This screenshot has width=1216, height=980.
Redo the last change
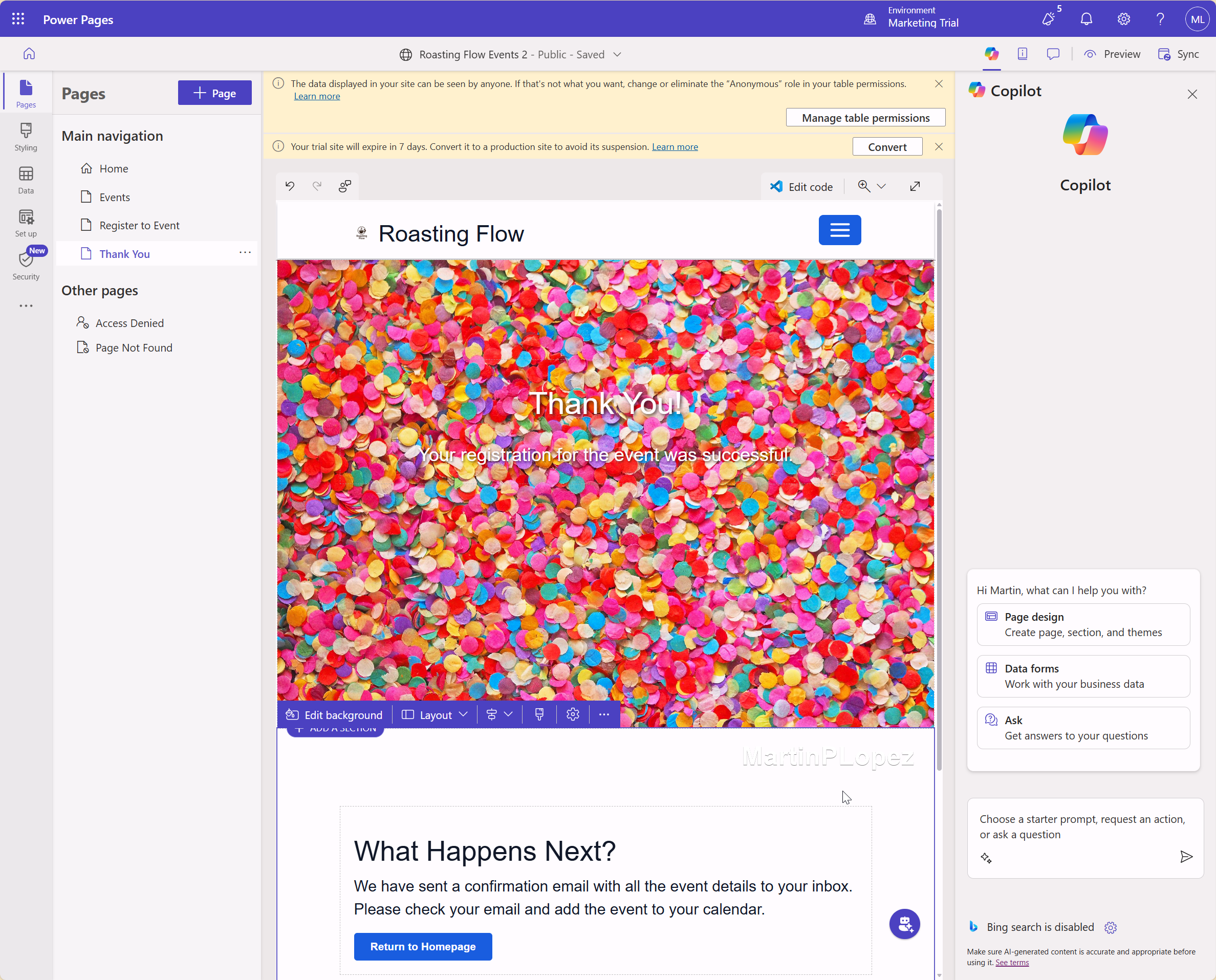(317, 186)
